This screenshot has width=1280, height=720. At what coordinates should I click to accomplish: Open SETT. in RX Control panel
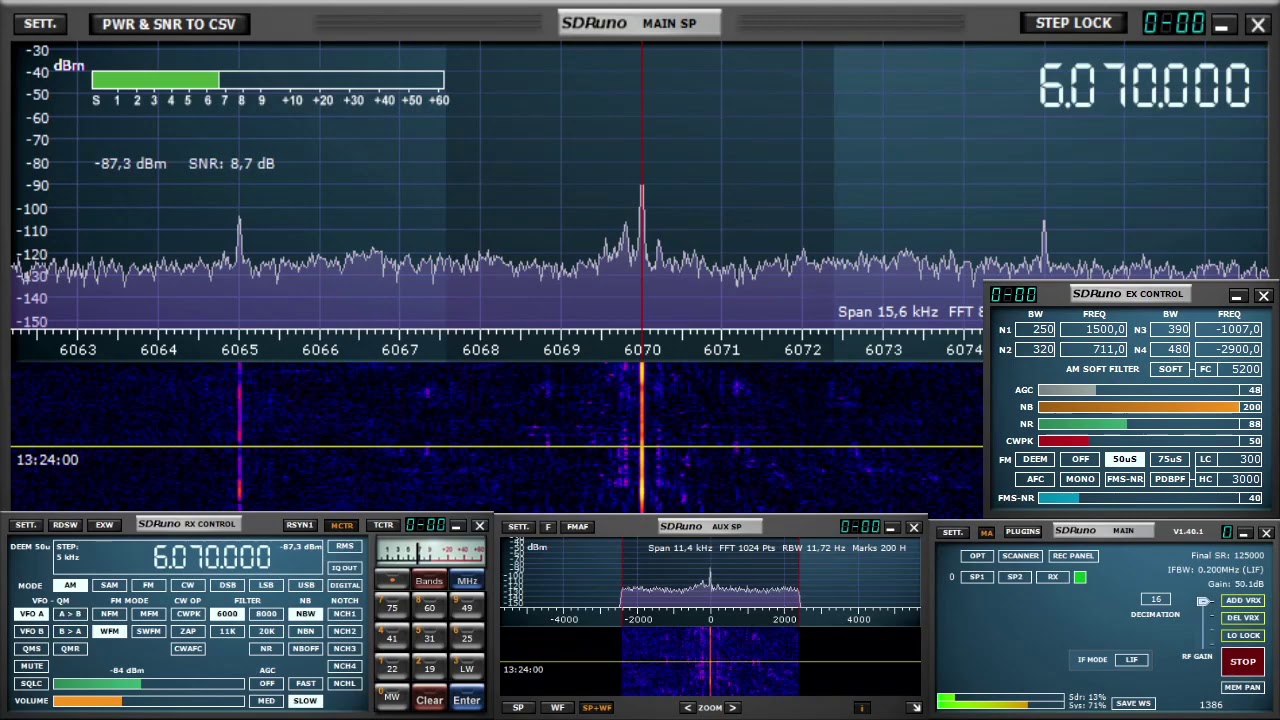tap(26, 525)
